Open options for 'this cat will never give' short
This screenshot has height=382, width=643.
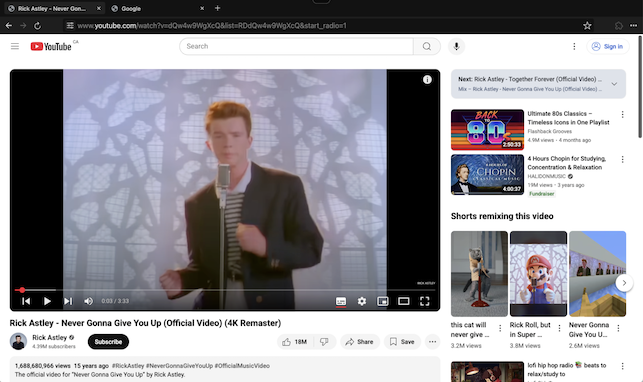coord(500,328)
